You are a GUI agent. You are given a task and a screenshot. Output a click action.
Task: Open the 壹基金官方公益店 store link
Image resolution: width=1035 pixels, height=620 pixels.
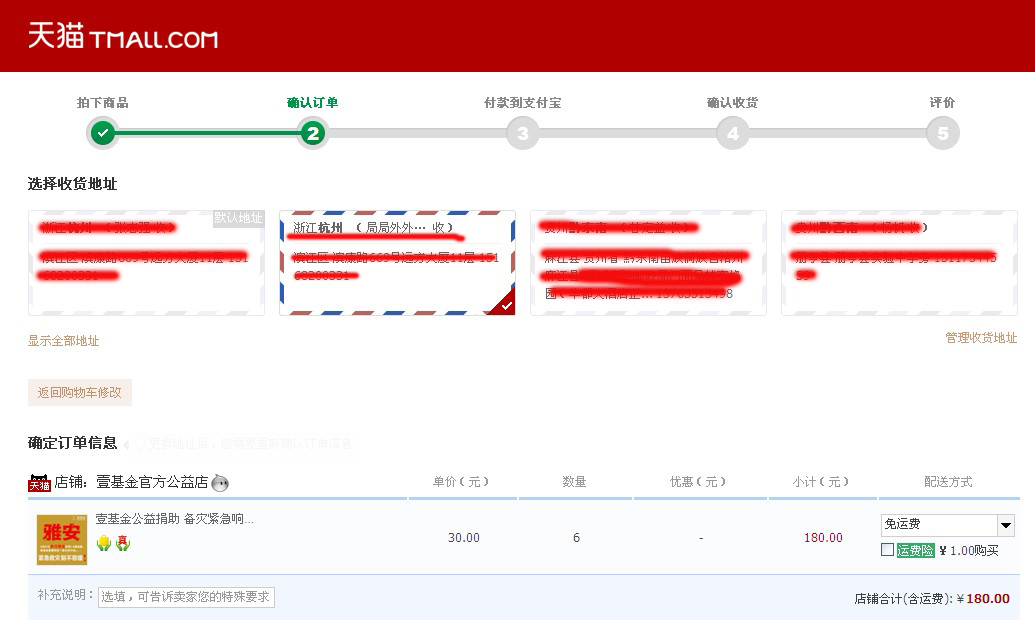tap(151, 482)
